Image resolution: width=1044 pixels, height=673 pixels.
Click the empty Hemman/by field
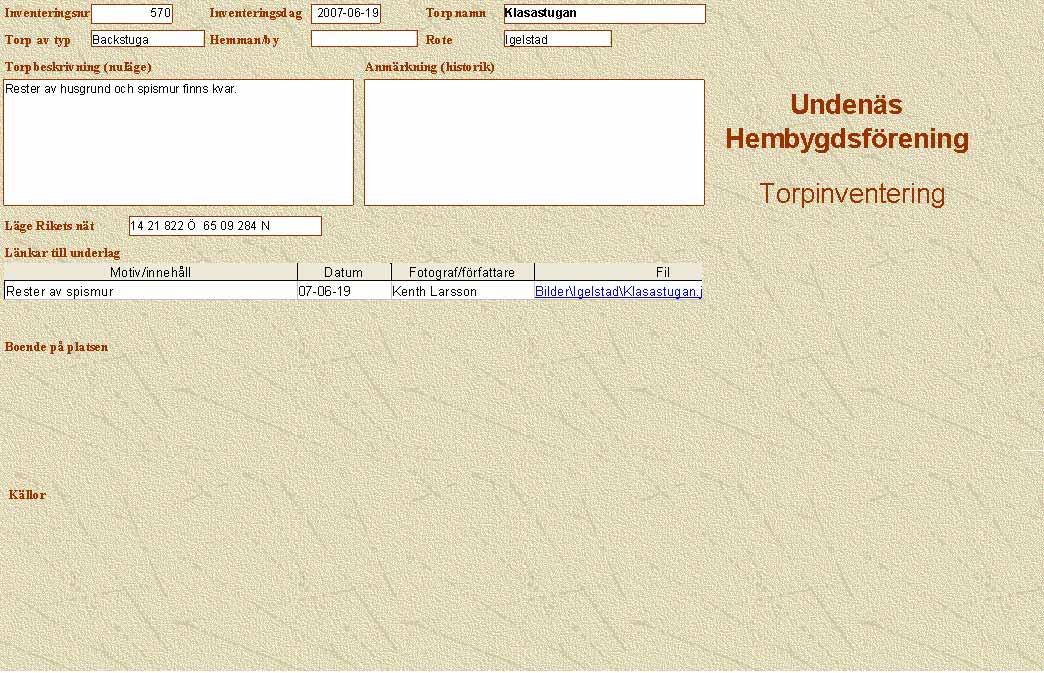coord(363,39)
